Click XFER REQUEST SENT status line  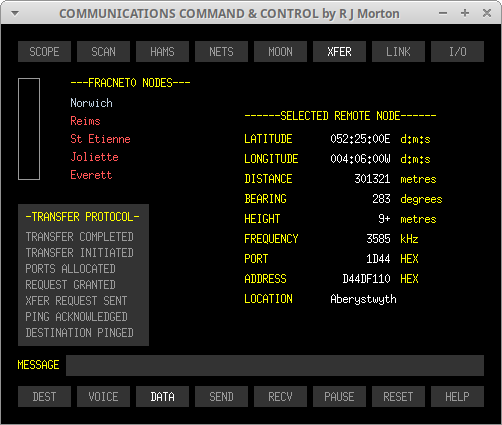76,301
